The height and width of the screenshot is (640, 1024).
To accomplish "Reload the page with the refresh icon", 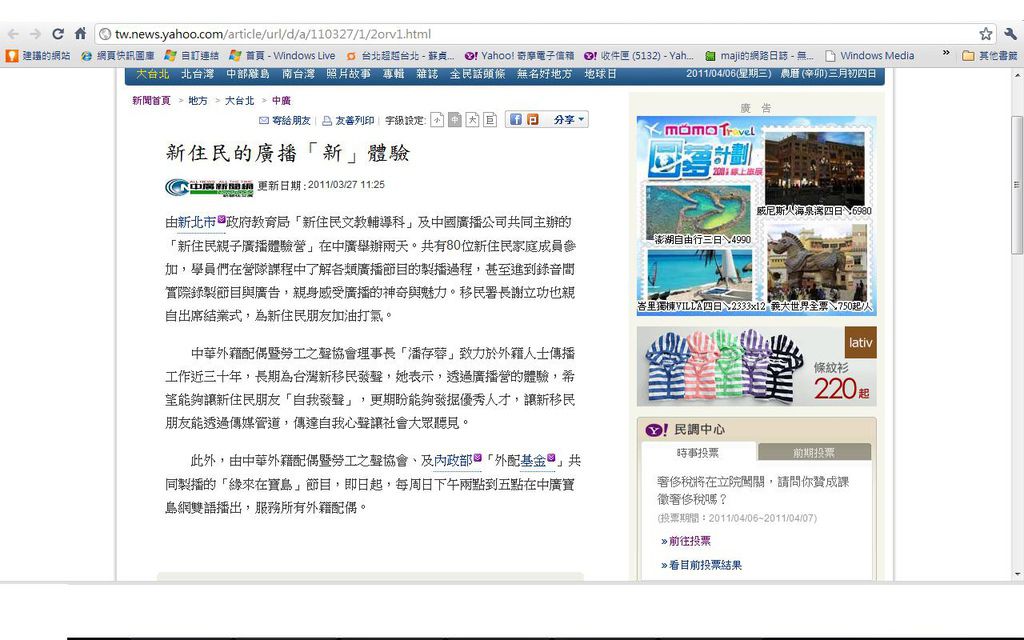I will point(58,34).
